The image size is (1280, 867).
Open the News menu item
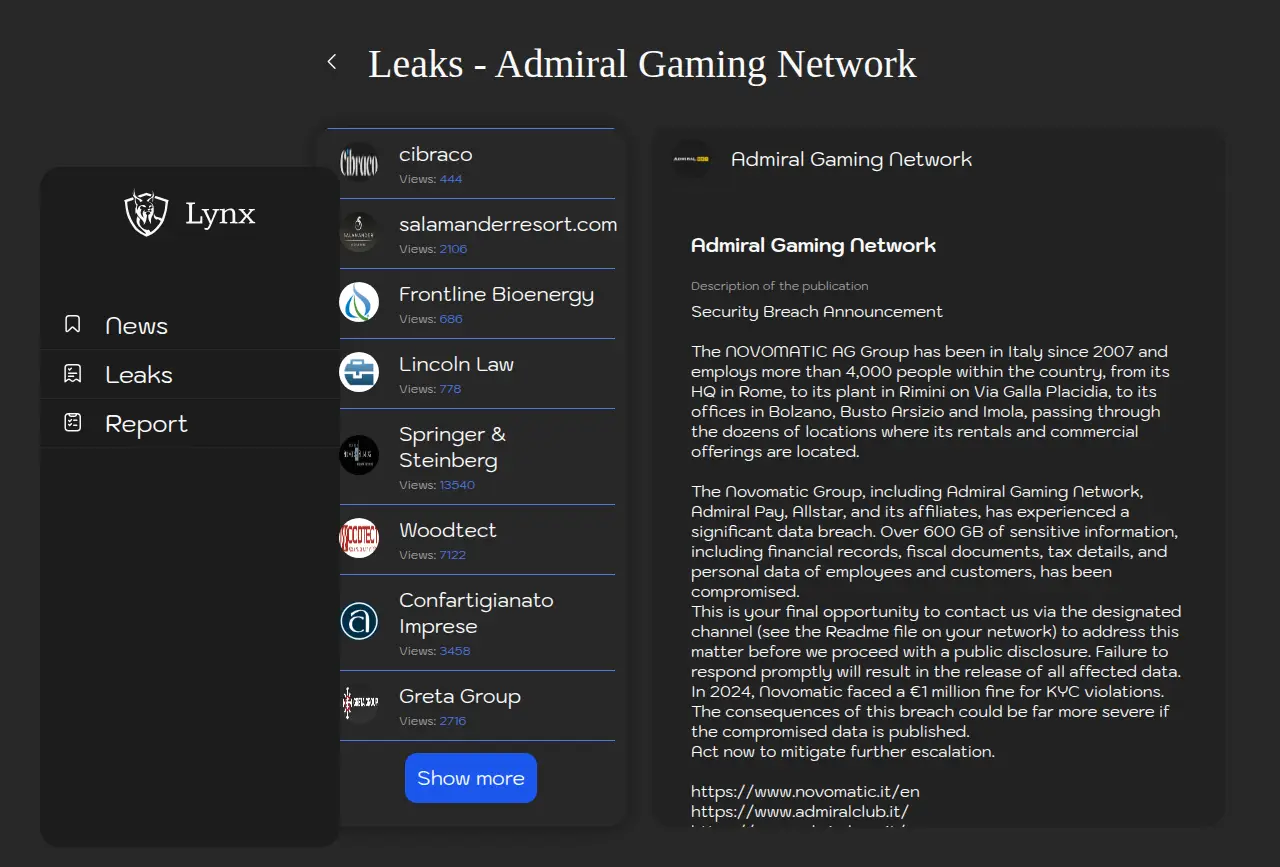[x=137, y=326]
